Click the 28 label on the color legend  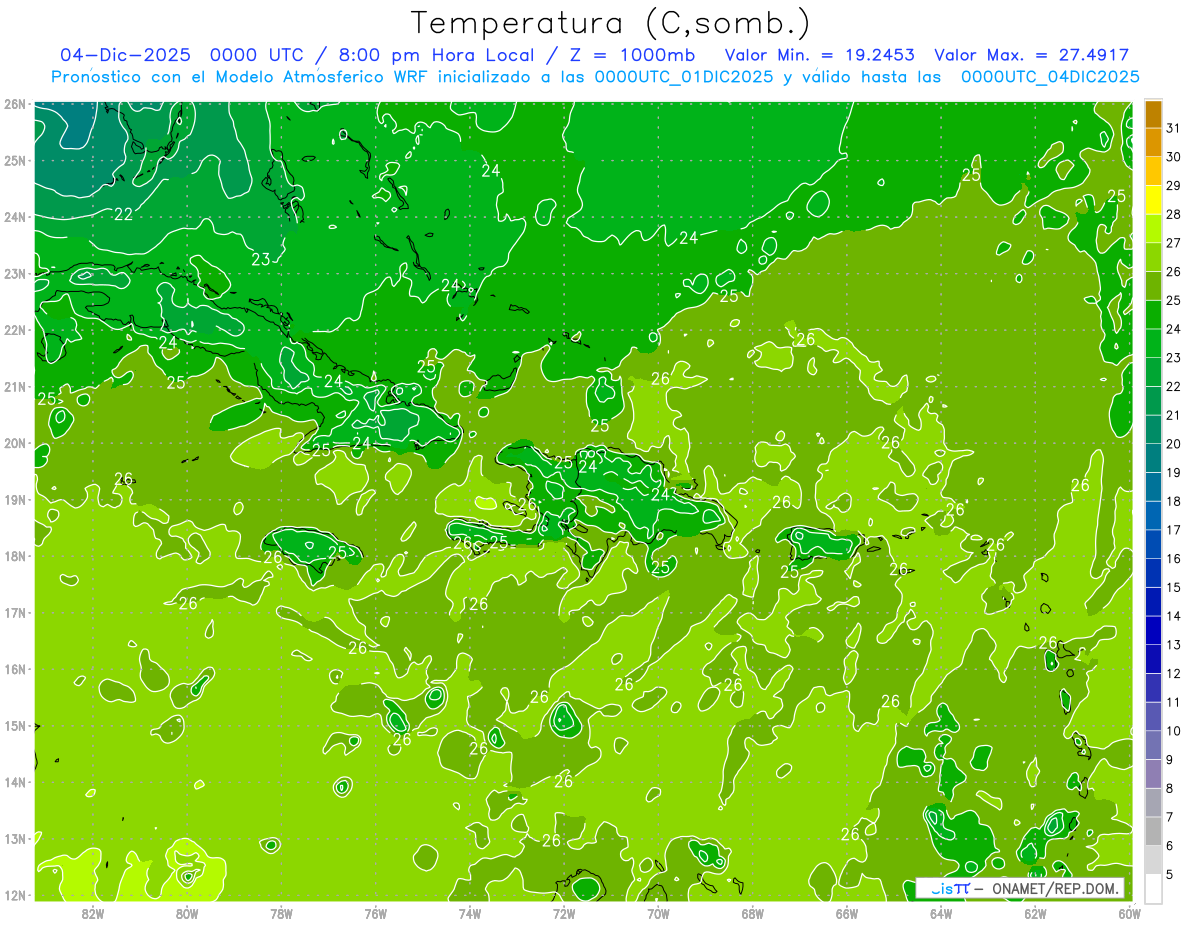click(1173, 214)
